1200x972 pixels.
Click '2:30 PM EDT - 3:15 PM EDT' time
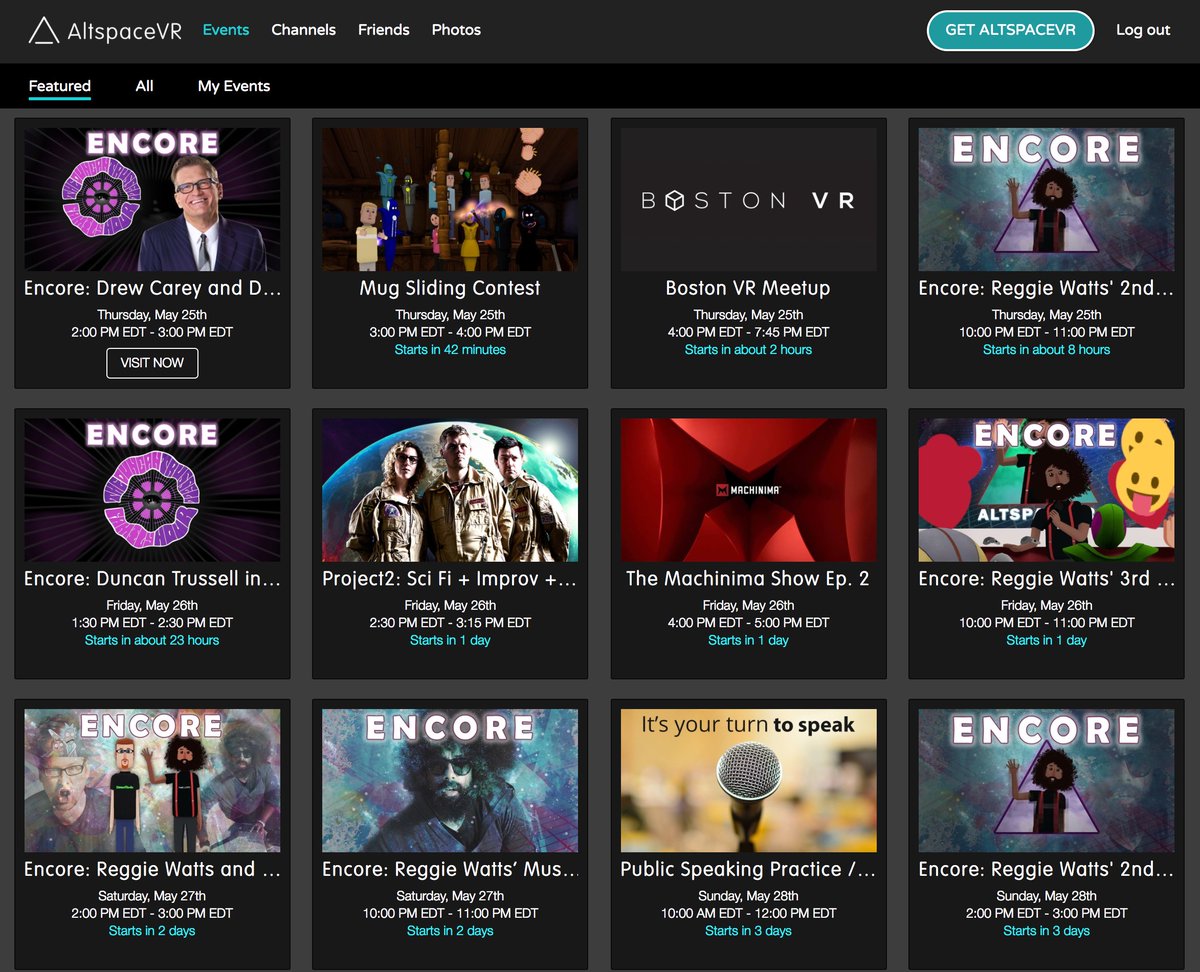[x=450, y=623]
